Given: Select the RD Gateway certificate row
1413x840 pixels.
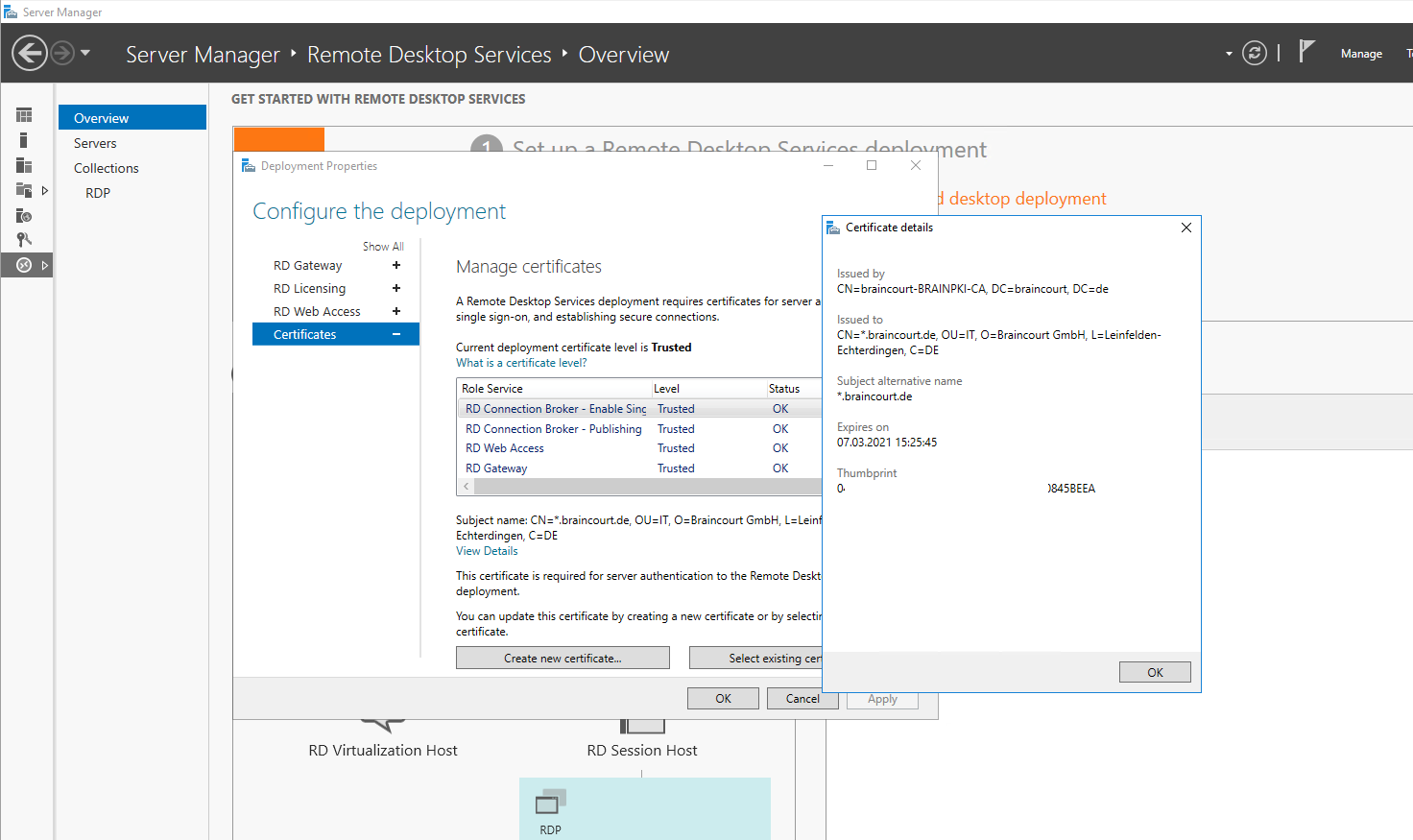Looking at the screenshot, I should [639, 468].
